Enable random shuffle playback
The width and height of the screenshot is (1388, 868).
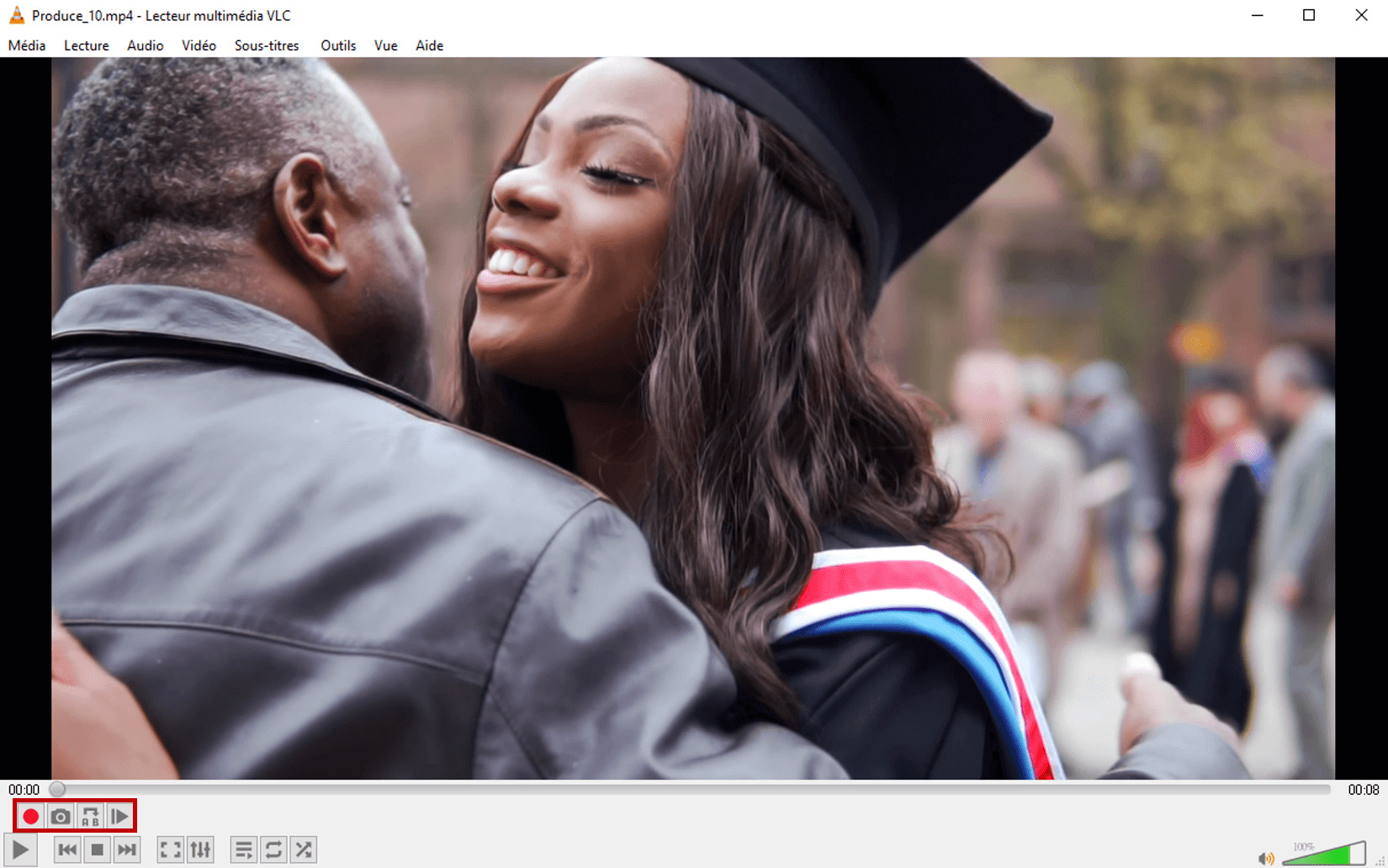click(x=304, y=849)
